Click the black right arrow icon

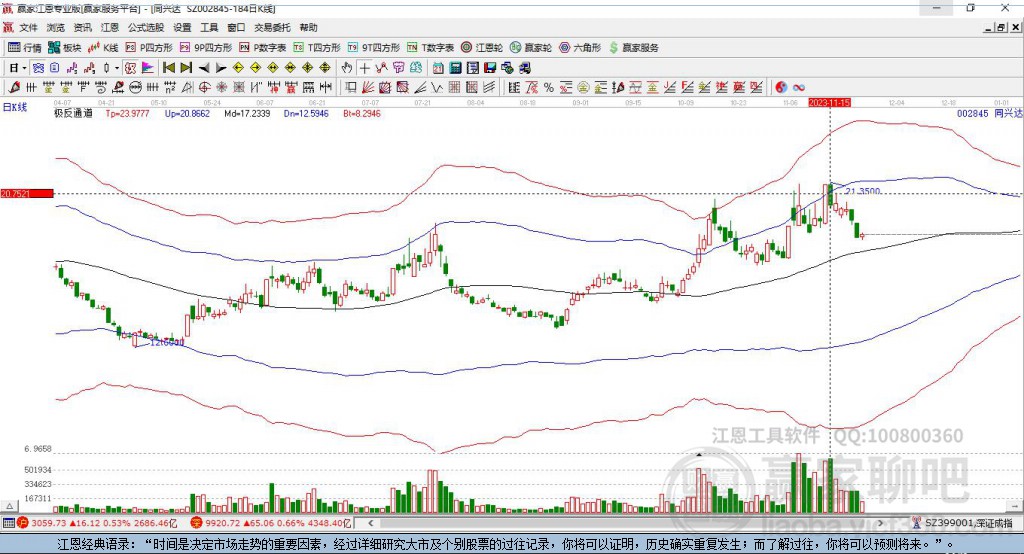pyautogui.click(x=221, y=68)
